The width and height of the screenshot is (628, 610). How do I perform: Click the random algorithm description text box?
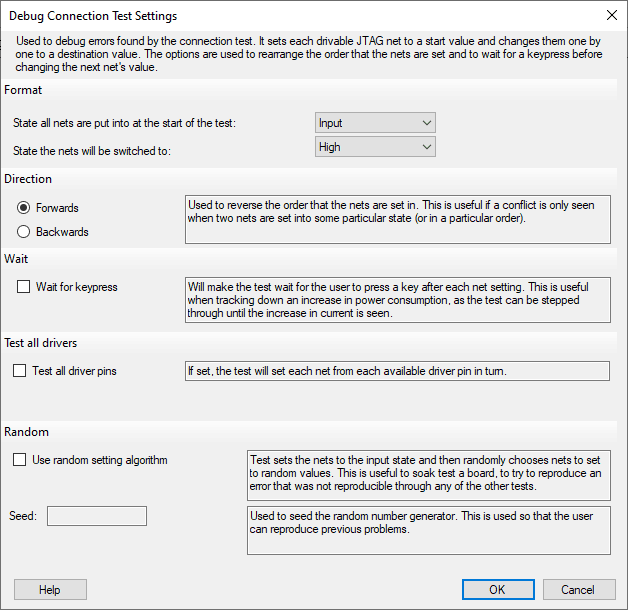coord(429,475)
